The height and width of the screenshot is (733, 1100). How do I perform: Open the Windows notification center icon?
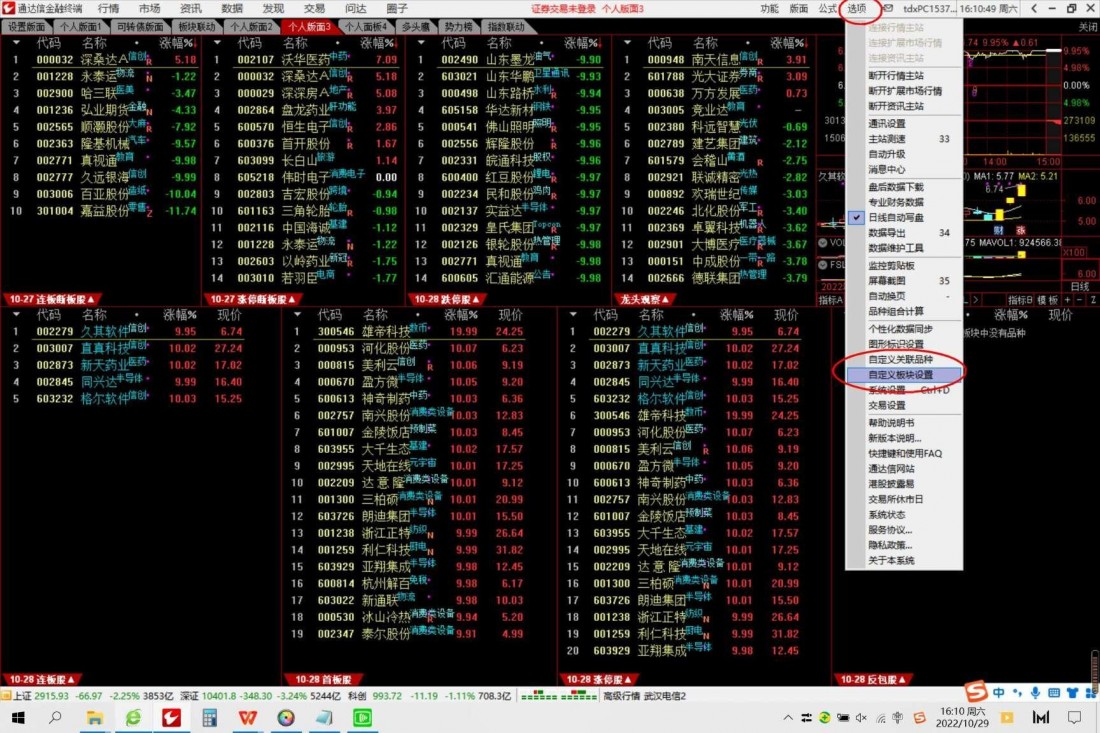tap(1074, 718)
